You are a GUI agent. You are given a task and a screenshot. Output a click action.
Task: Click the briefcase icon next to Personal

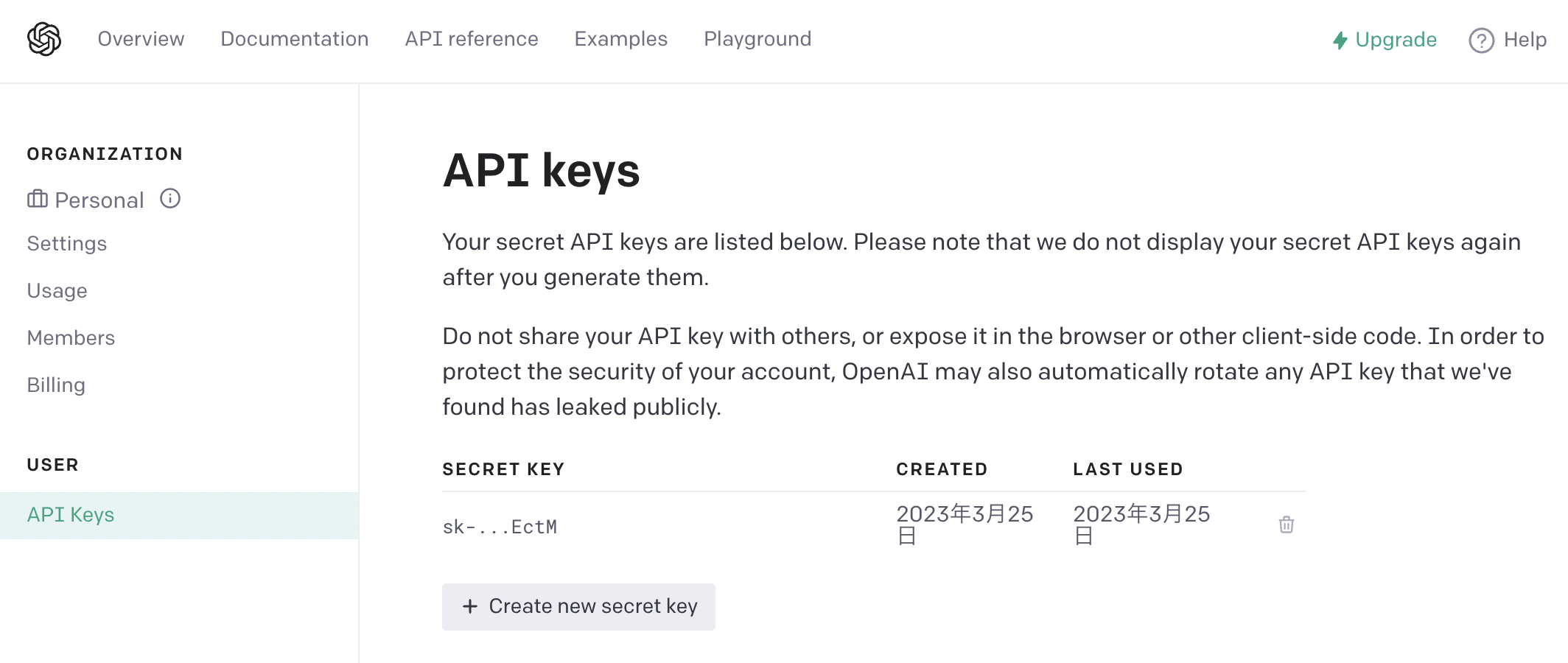(38, 199)
